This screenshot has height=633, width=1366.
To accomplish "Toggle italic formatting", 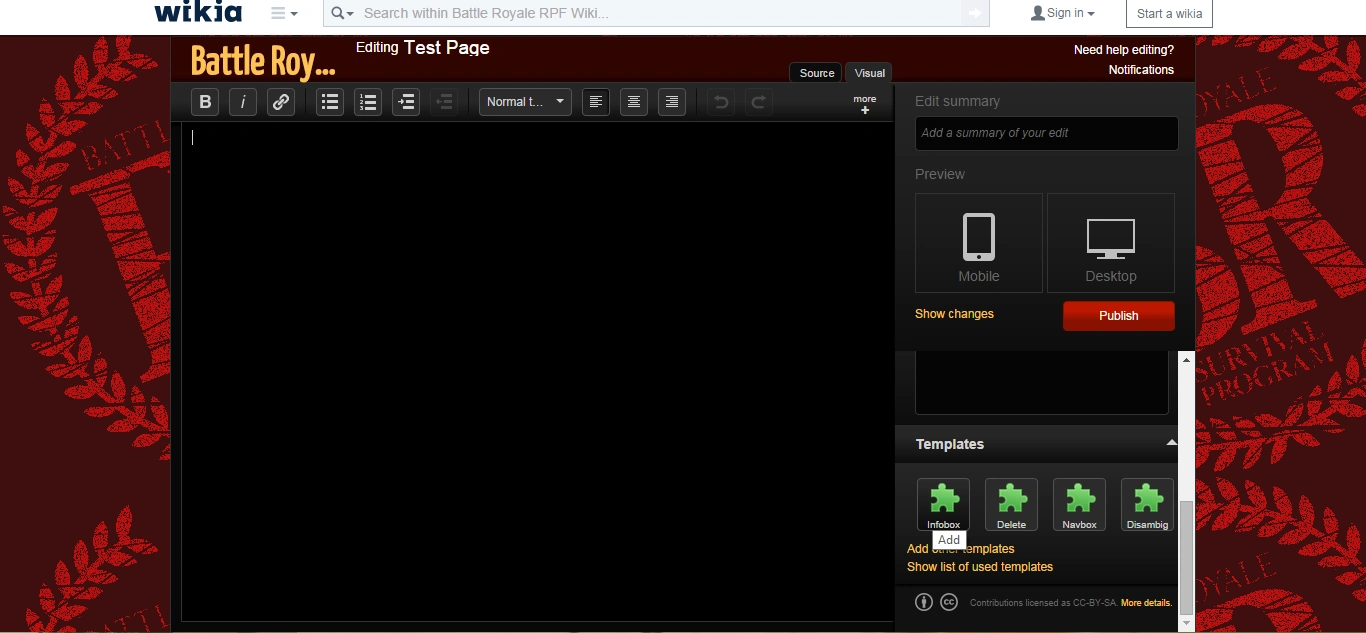I will (x=243, y=102).
